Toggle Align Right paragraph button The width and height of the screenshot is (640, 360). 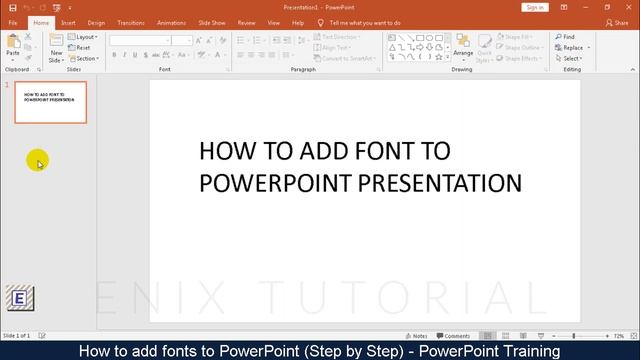pos(261,55)
